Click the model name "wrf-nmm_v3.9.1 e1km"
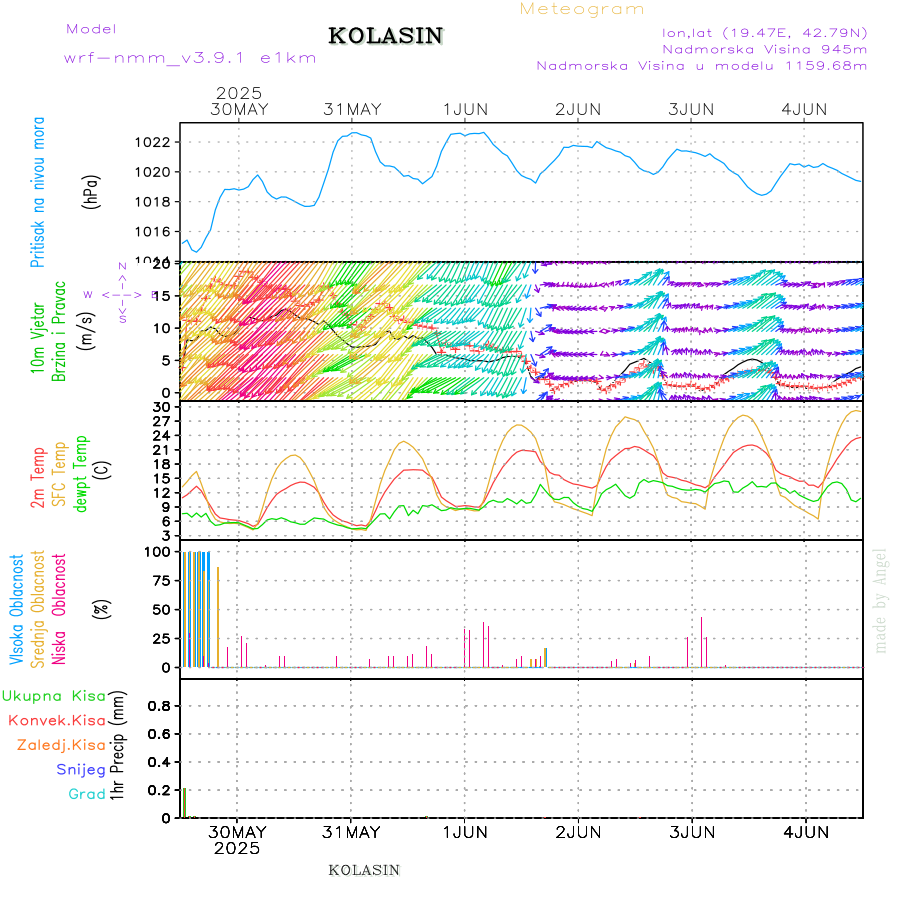This screenshot has width=900, height=900. click(x=190, y=58)
